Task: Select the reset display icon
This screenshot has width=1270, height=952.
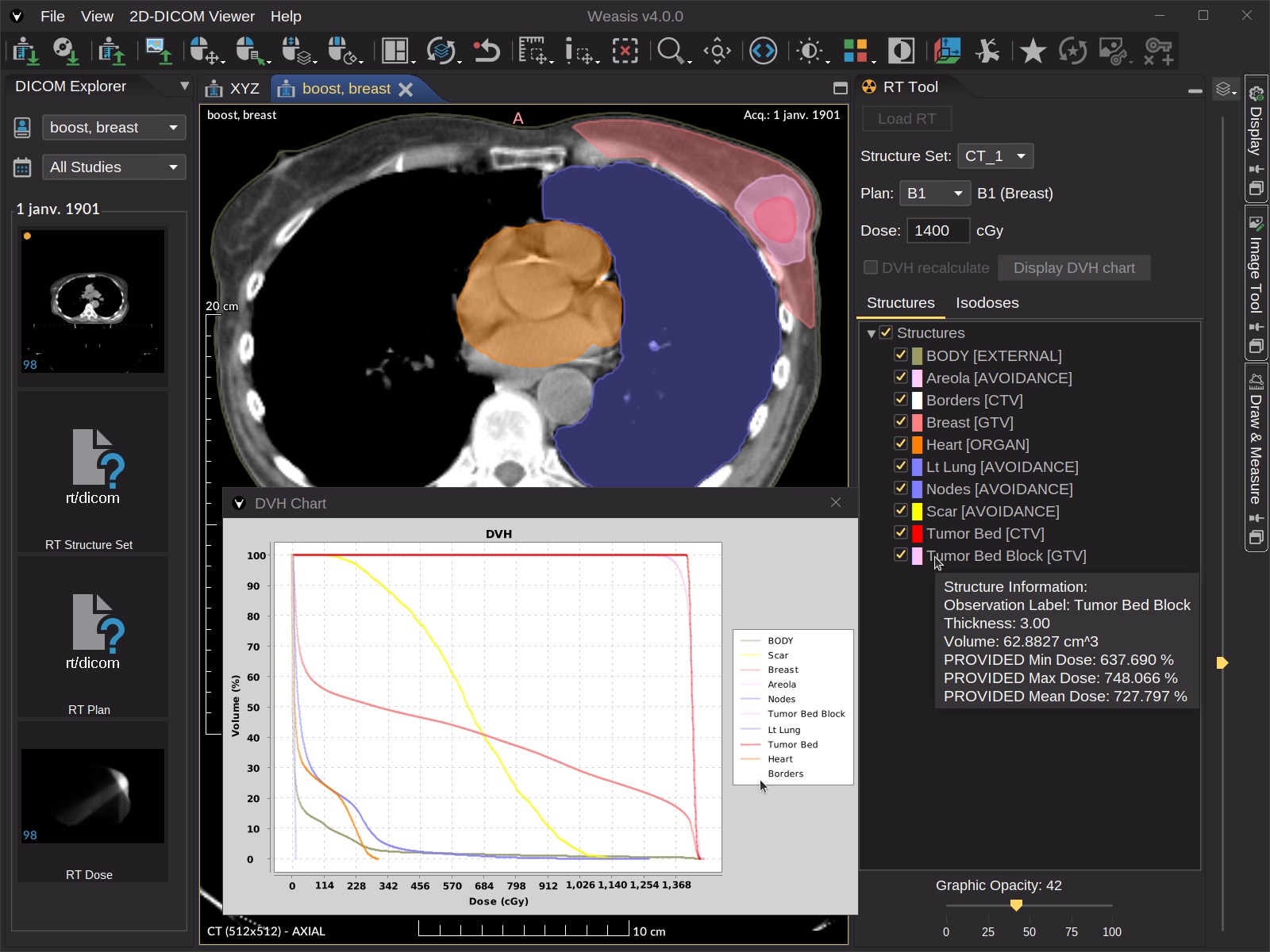Action: pos(487,51)
